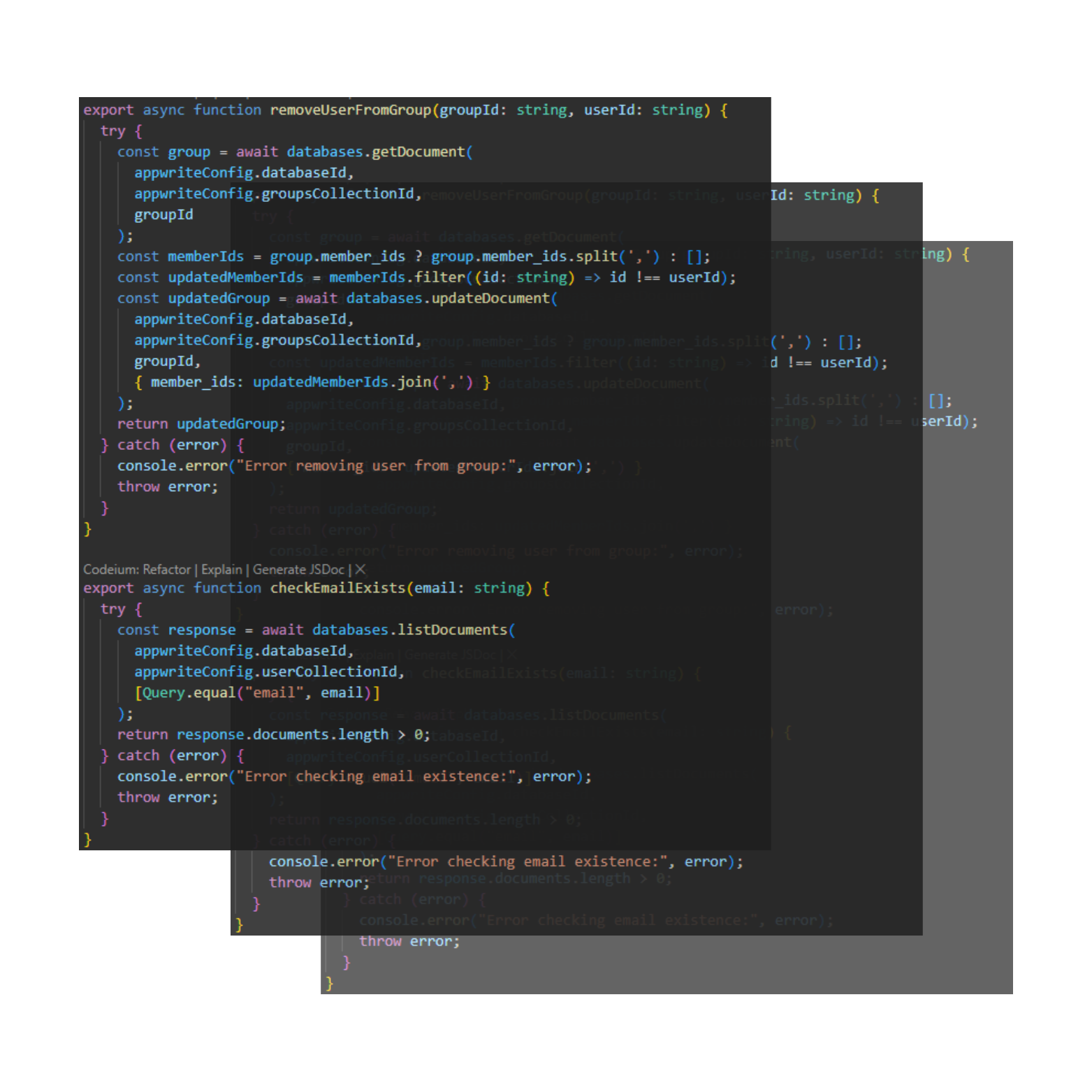Click the Generate JSDoc code lens
This screenshot has width=1092, height=1092.
(x=298, y=569)
